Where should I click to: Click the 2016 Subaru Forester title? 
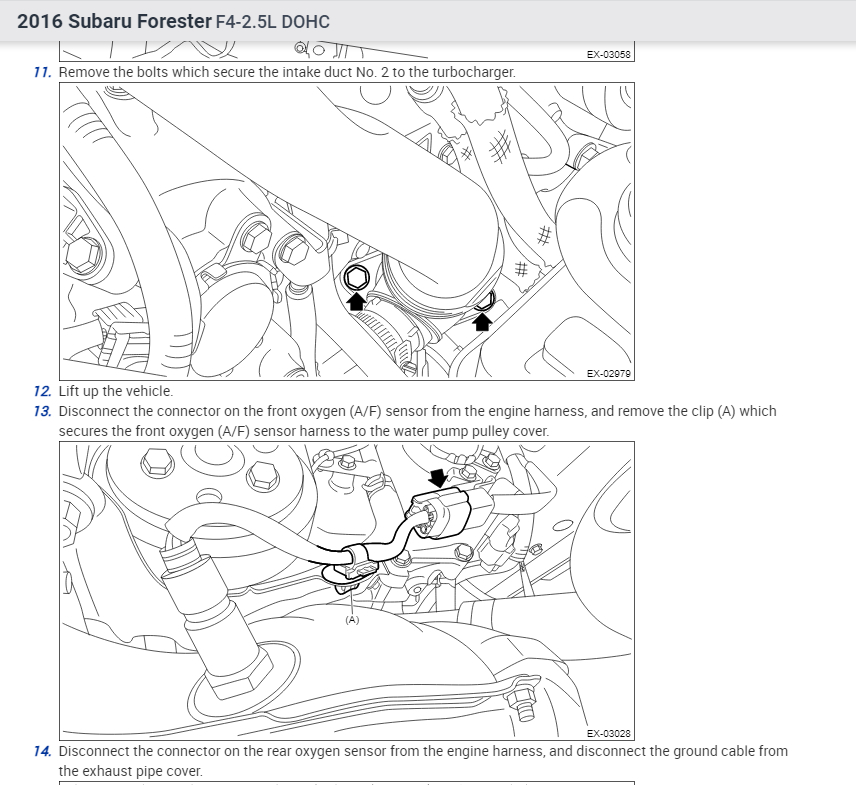click(114, 21)
